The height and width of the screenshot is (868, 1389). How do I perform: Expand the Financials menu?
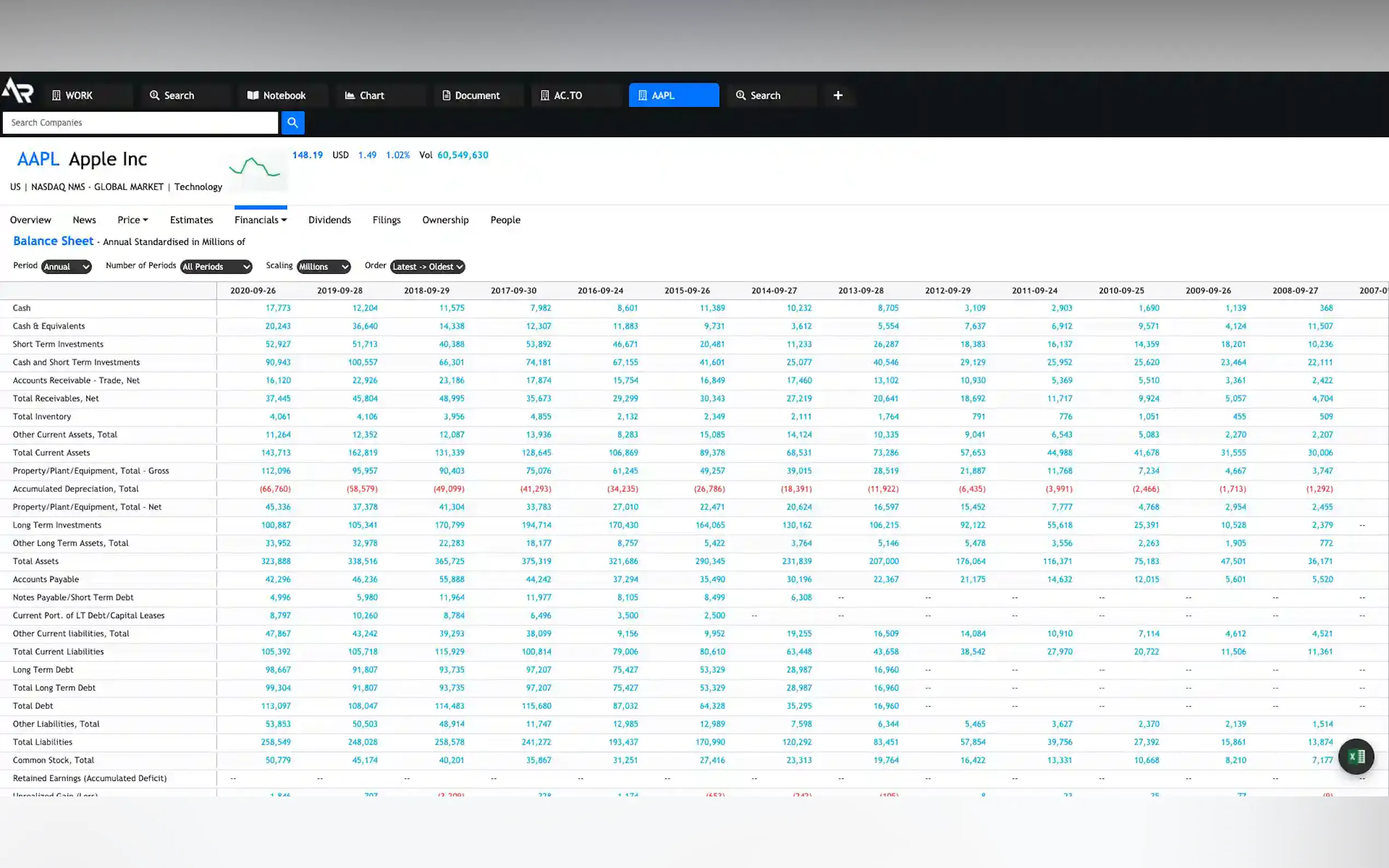coord(260,220)
